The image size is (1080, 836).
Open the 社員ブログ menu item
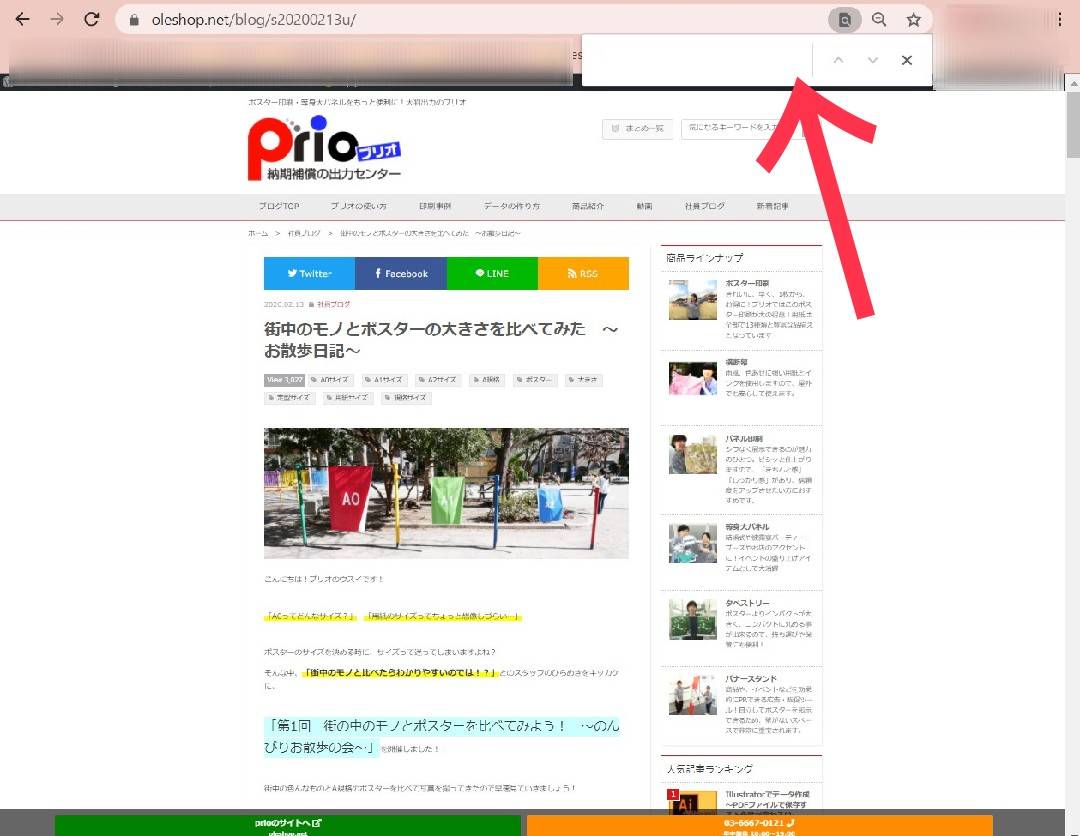tap(705, 206)
